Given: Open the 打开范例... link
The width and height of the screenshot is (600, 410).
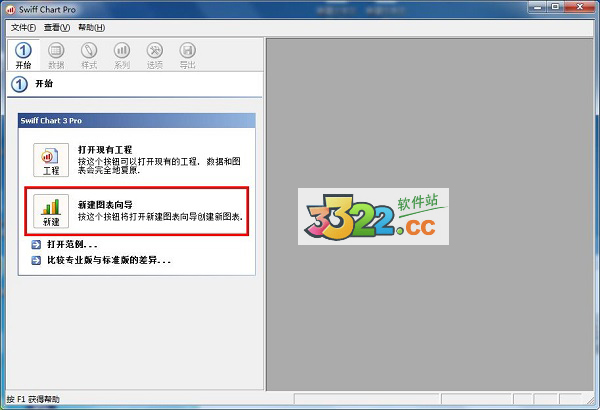Looking at the screenshot, I should [72, 244].
